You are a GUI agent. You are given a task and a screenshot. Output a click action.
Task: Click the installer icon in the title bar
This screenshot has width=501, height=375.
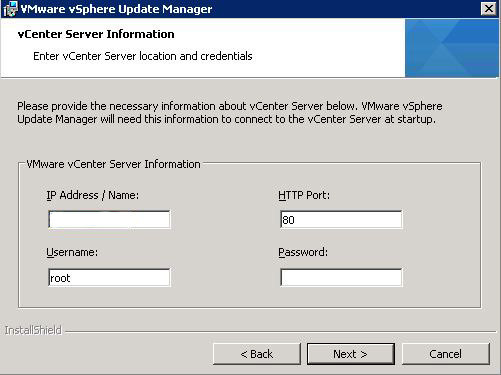point(10,9)
